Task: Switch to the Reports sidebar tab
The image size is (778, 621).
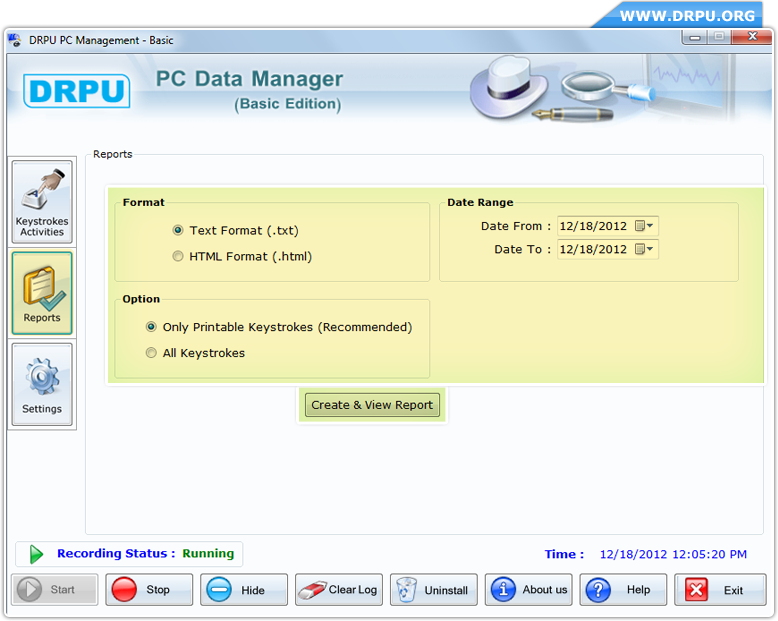Action: pos(42,293)
